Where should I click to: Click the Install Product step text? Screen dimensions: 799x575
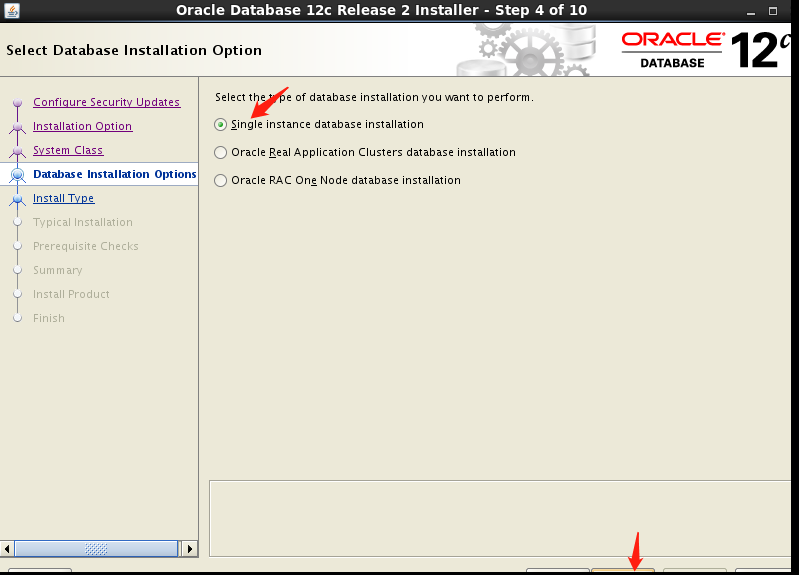tap(71, 294)
